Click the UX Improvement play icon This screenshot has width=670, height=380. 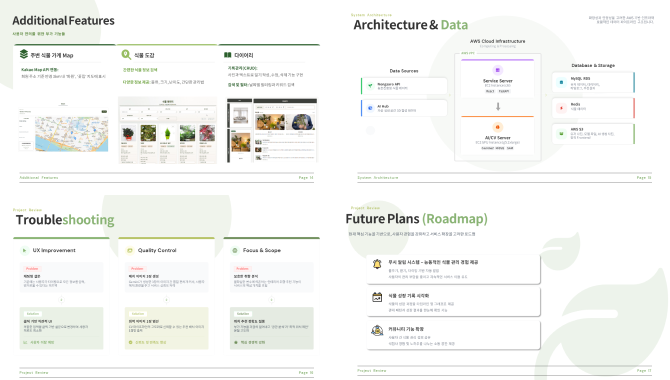click(x=24, y=250)
